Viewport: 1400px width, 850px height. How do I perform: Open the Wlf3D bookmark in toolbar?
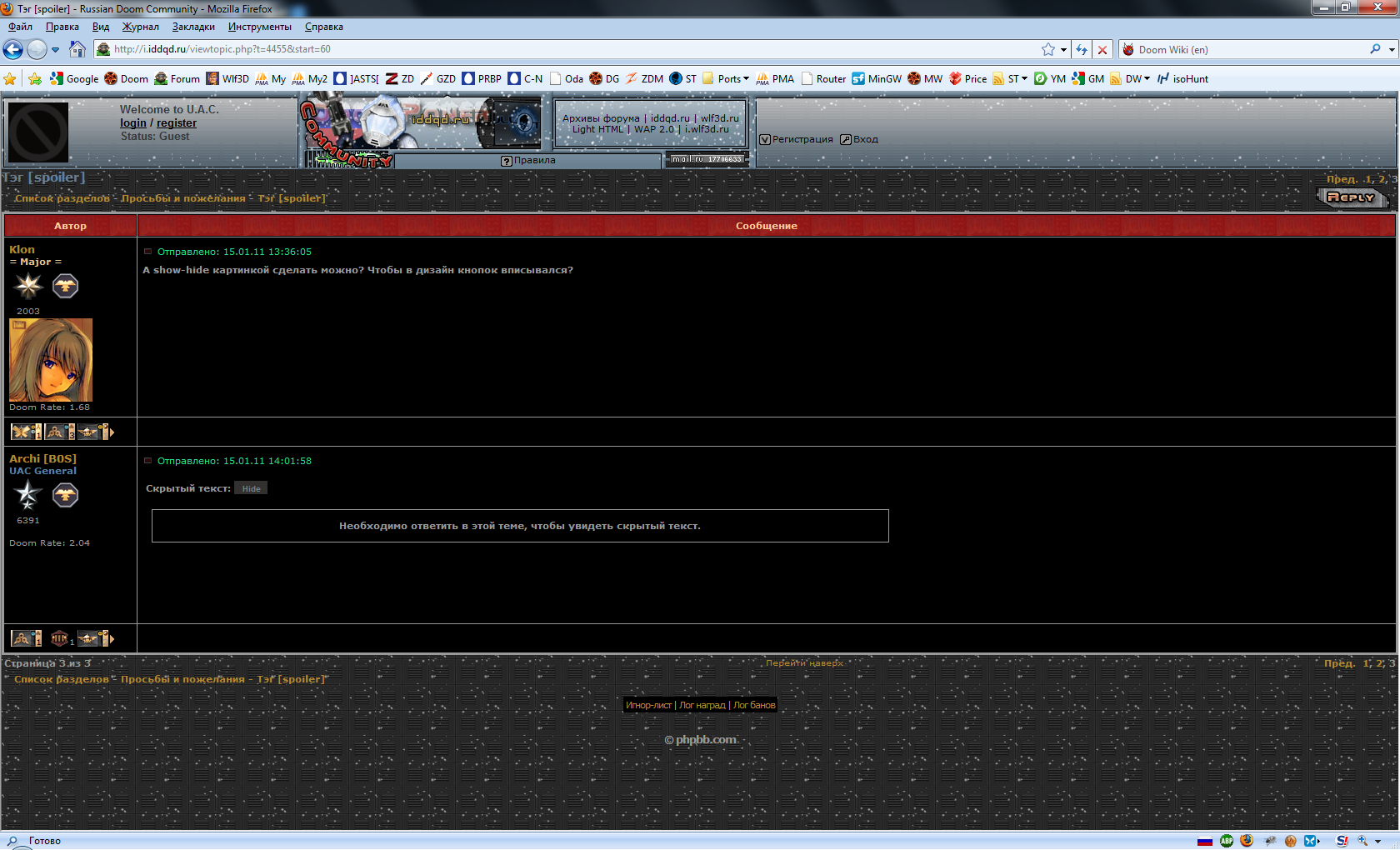[x=227, y=79]
